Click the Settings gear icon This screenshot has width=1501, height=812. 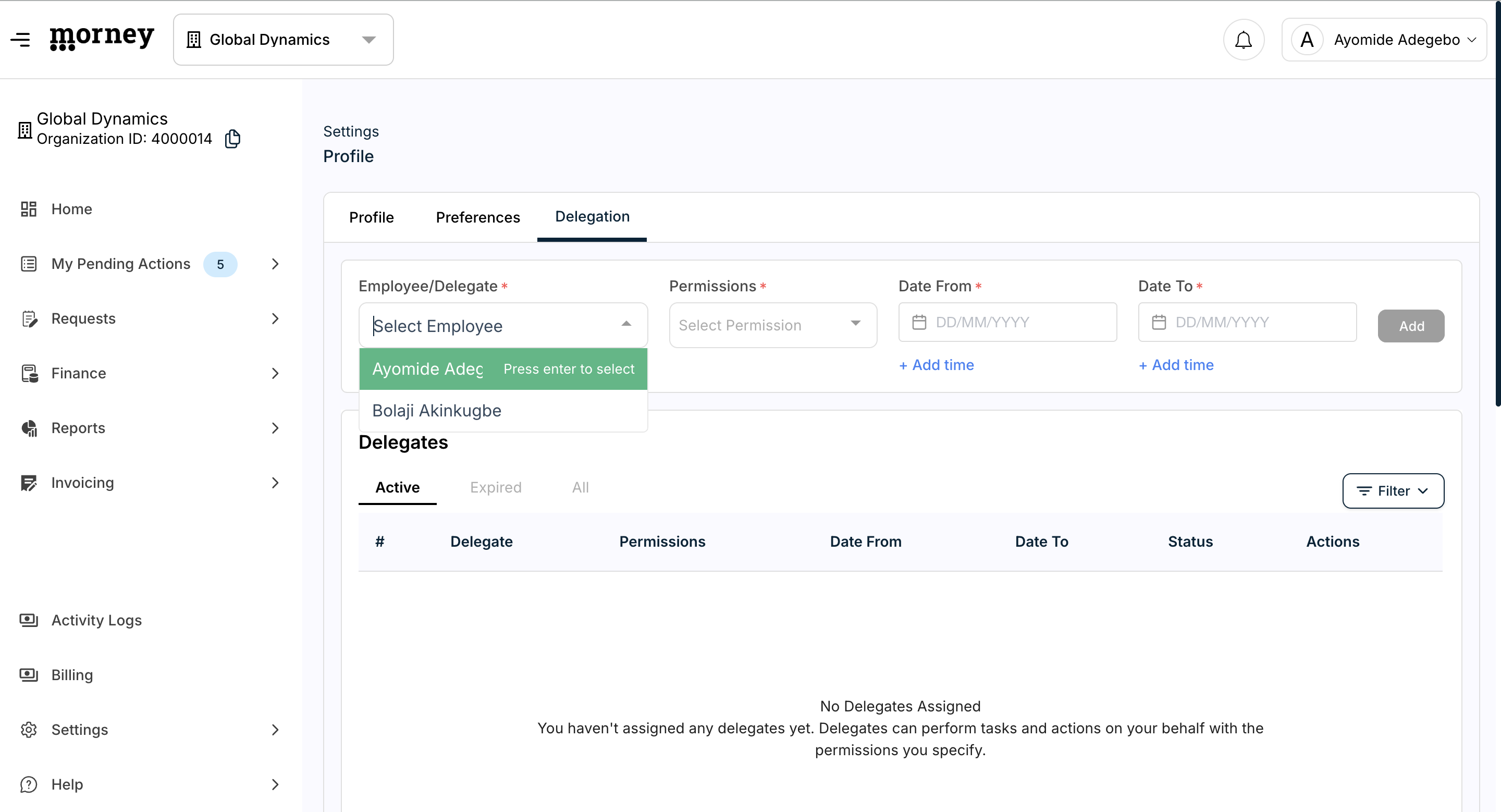(29, 730)
